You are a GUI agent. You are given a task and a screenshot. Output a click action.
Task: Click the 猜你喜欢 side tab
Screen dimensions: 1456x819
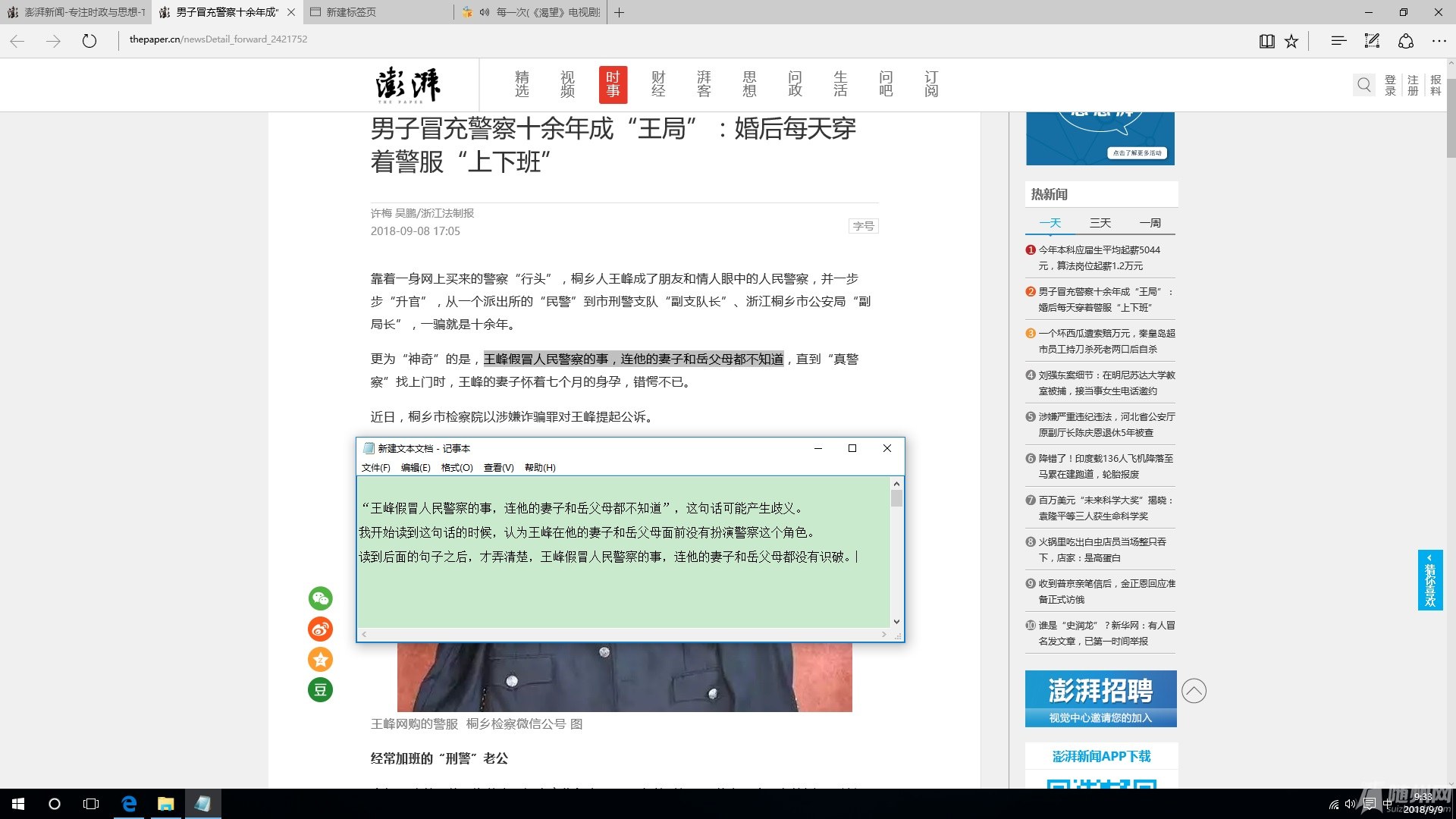click(x=1430, y=580)
